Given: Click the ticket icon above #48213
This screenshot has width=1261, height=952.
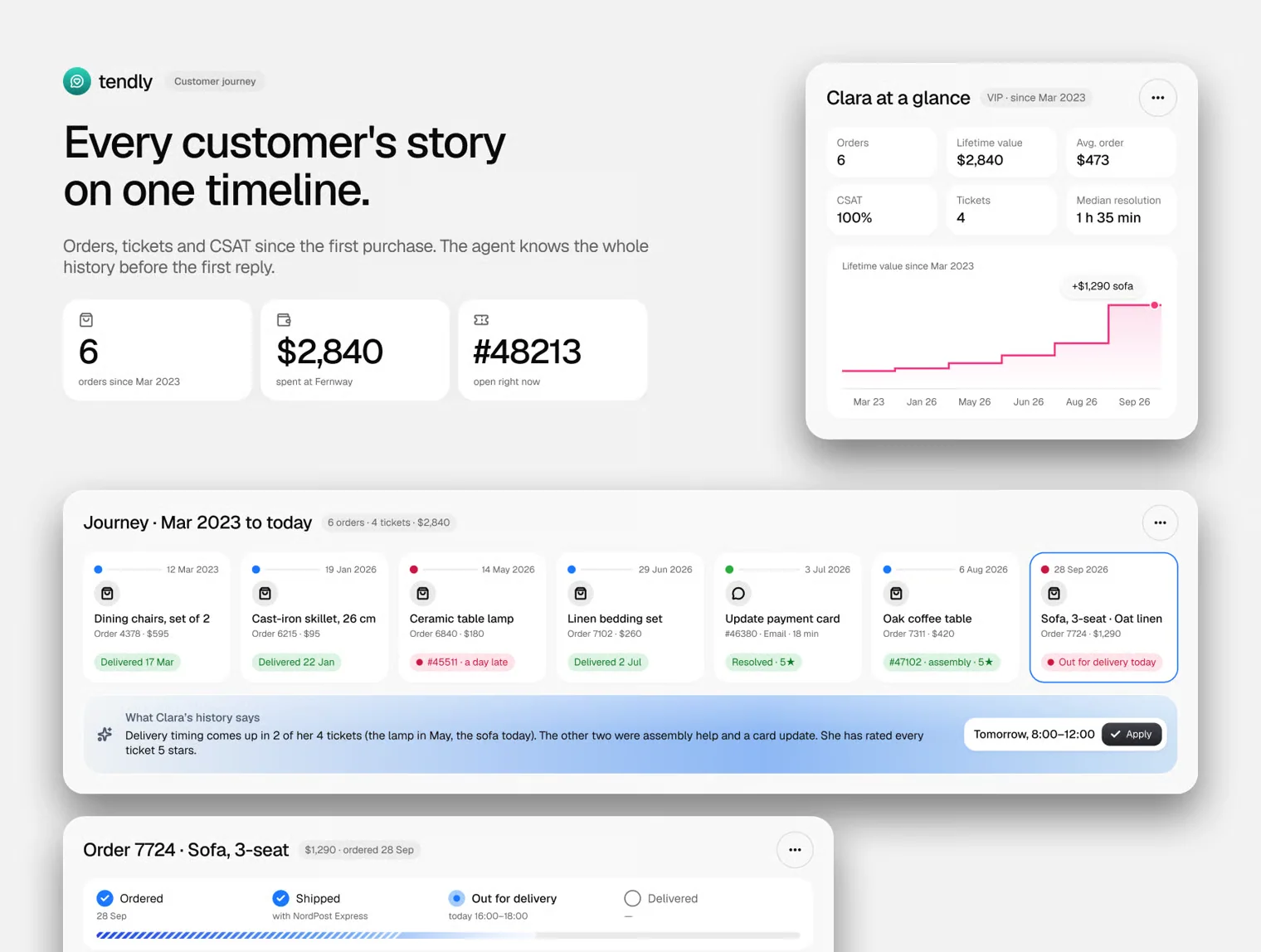Looking at the screenshot, I should coord(481,320).
